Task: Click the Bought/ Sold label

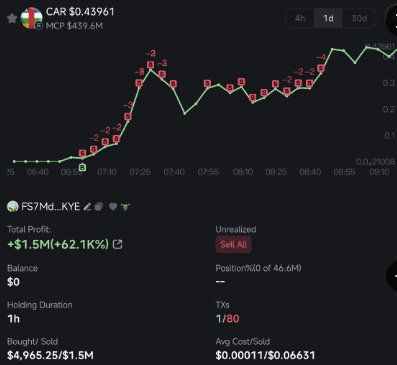Action: 33,342
